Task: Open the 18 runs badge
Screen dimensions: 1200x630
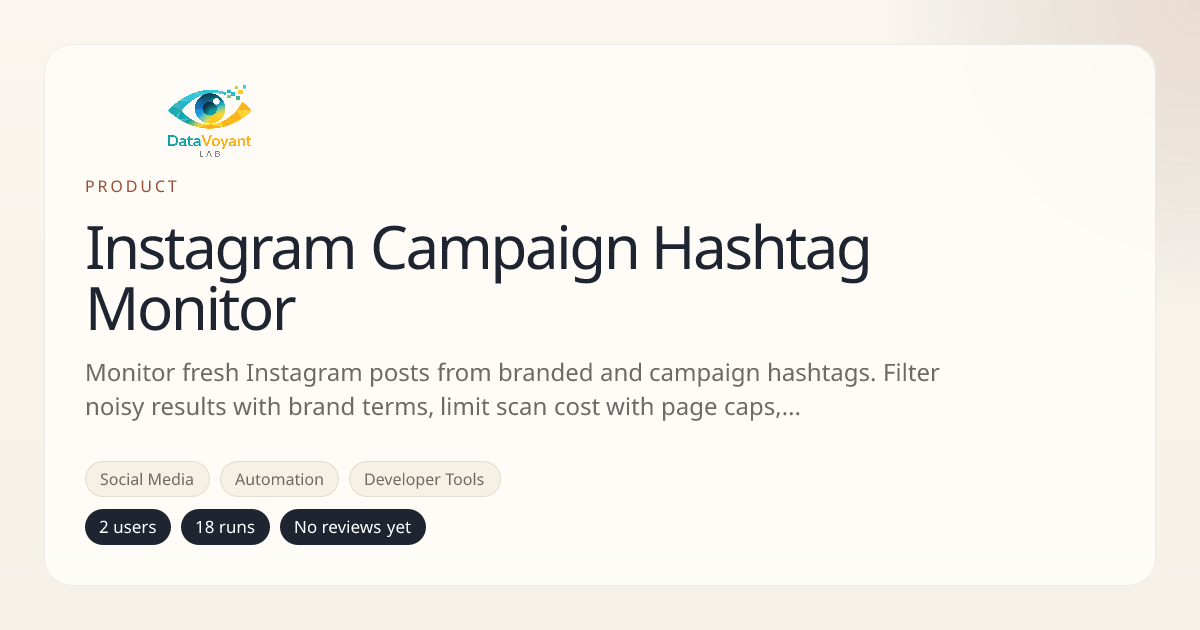Action: [225, 527]
